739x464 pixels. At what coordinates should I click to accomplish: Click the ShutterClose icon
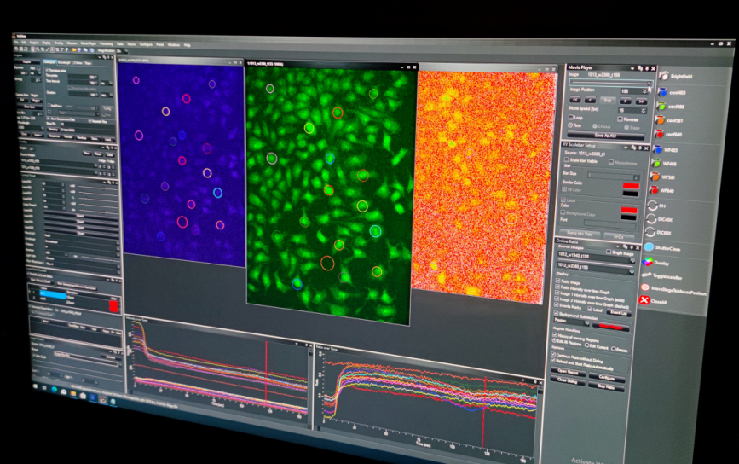[649, 245]
